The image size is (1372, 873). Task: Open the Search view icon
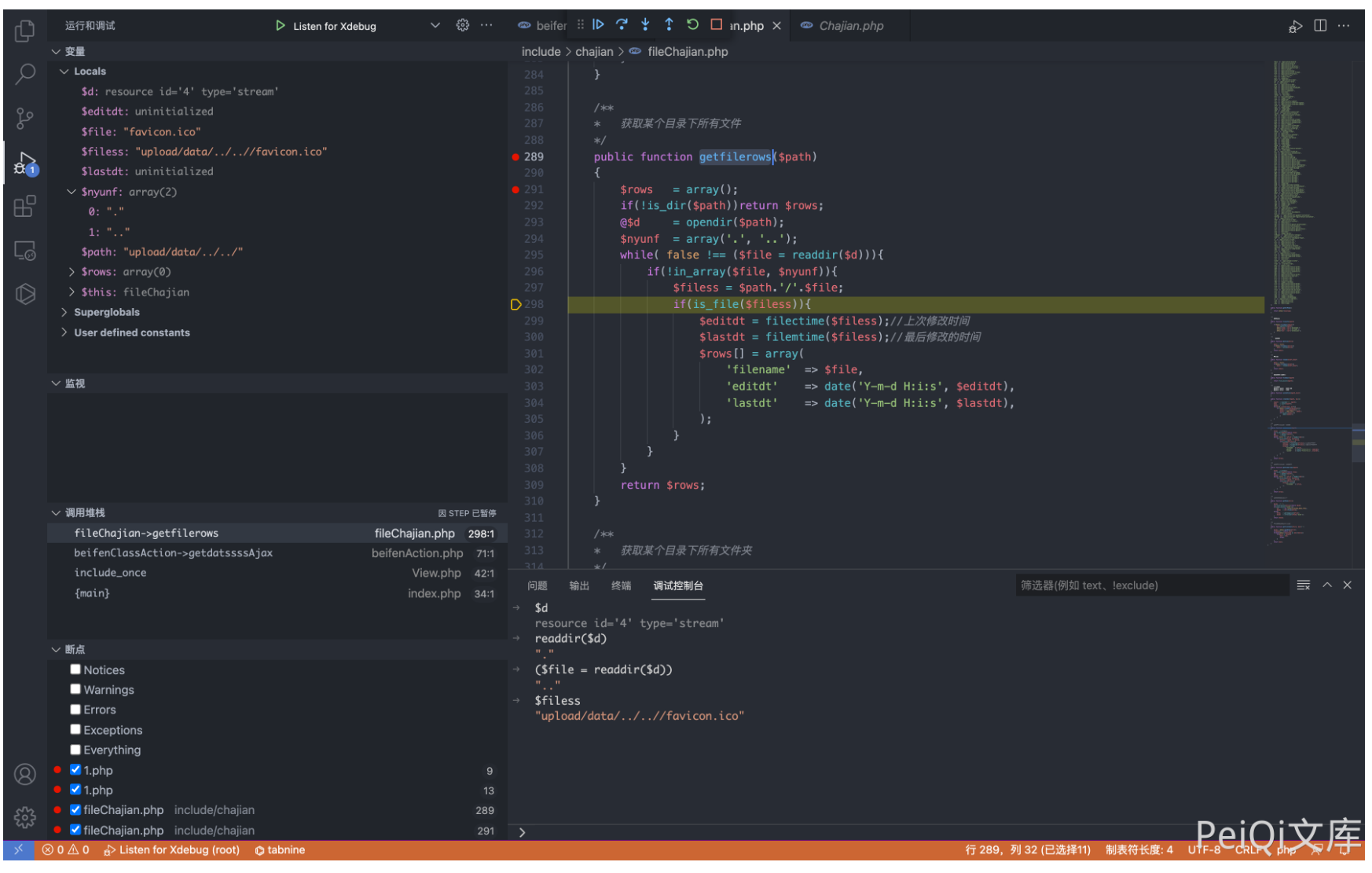tap(24, 75)
